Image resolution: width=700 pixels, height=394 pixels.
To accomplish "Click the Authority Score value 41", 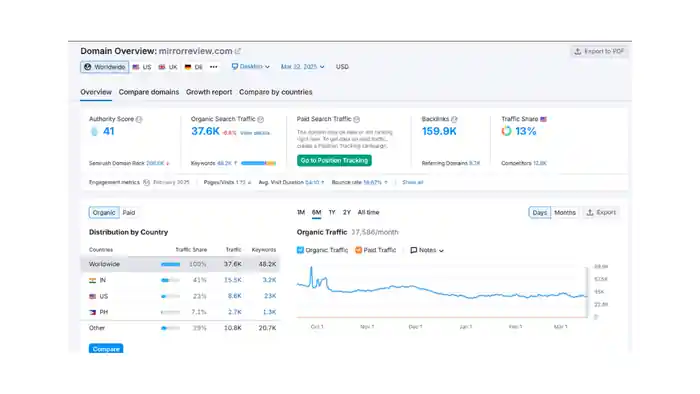I will [x=108, y=131].
